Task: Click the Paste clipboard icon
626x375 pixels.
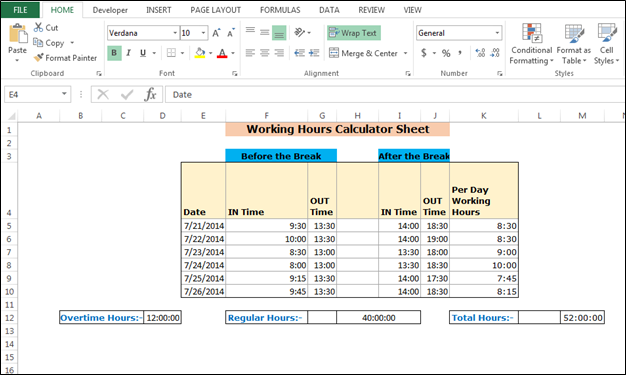Action: pyautogui.click(x=18, y=34)
